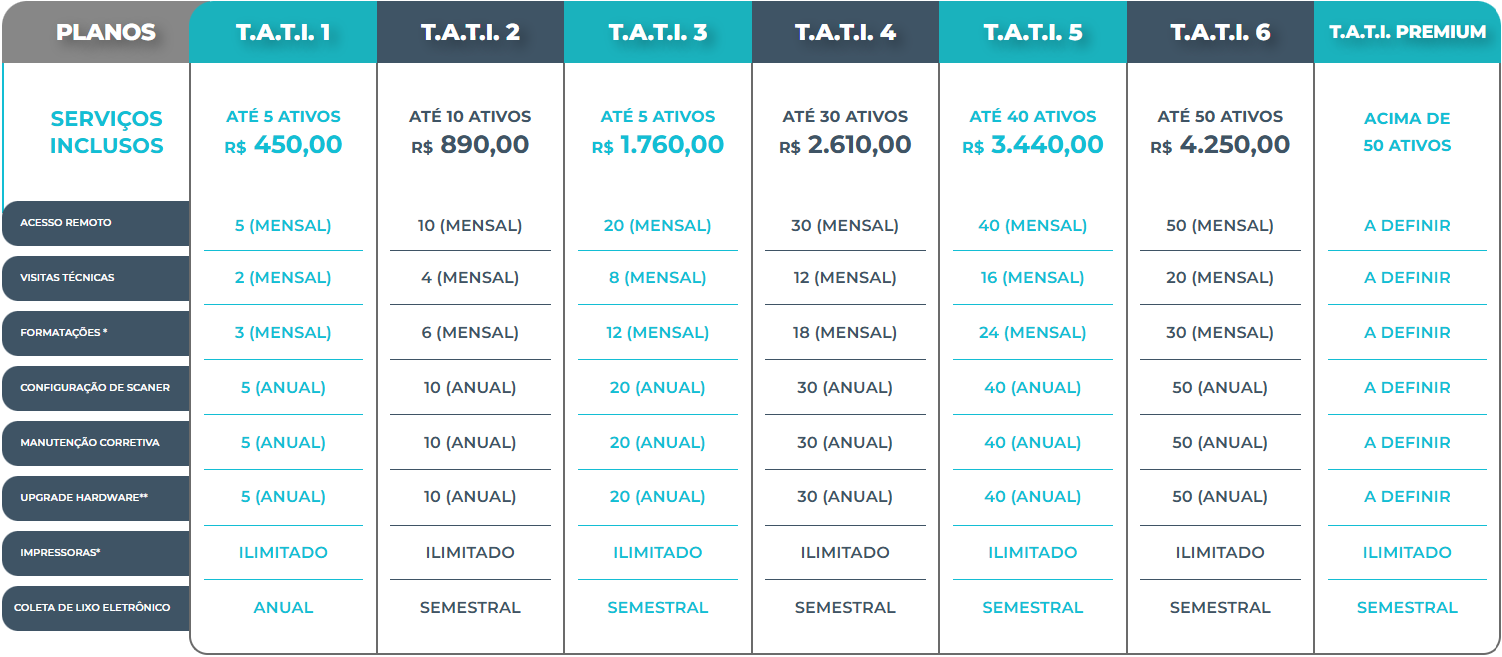Click the PLANOS header cell
This screenshot has height=657, width=1502.
click(105, 32)
